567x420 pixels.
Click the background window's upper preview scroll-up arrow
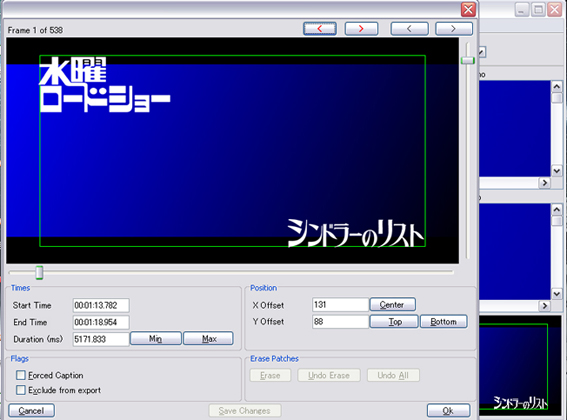tap(557, 86)
